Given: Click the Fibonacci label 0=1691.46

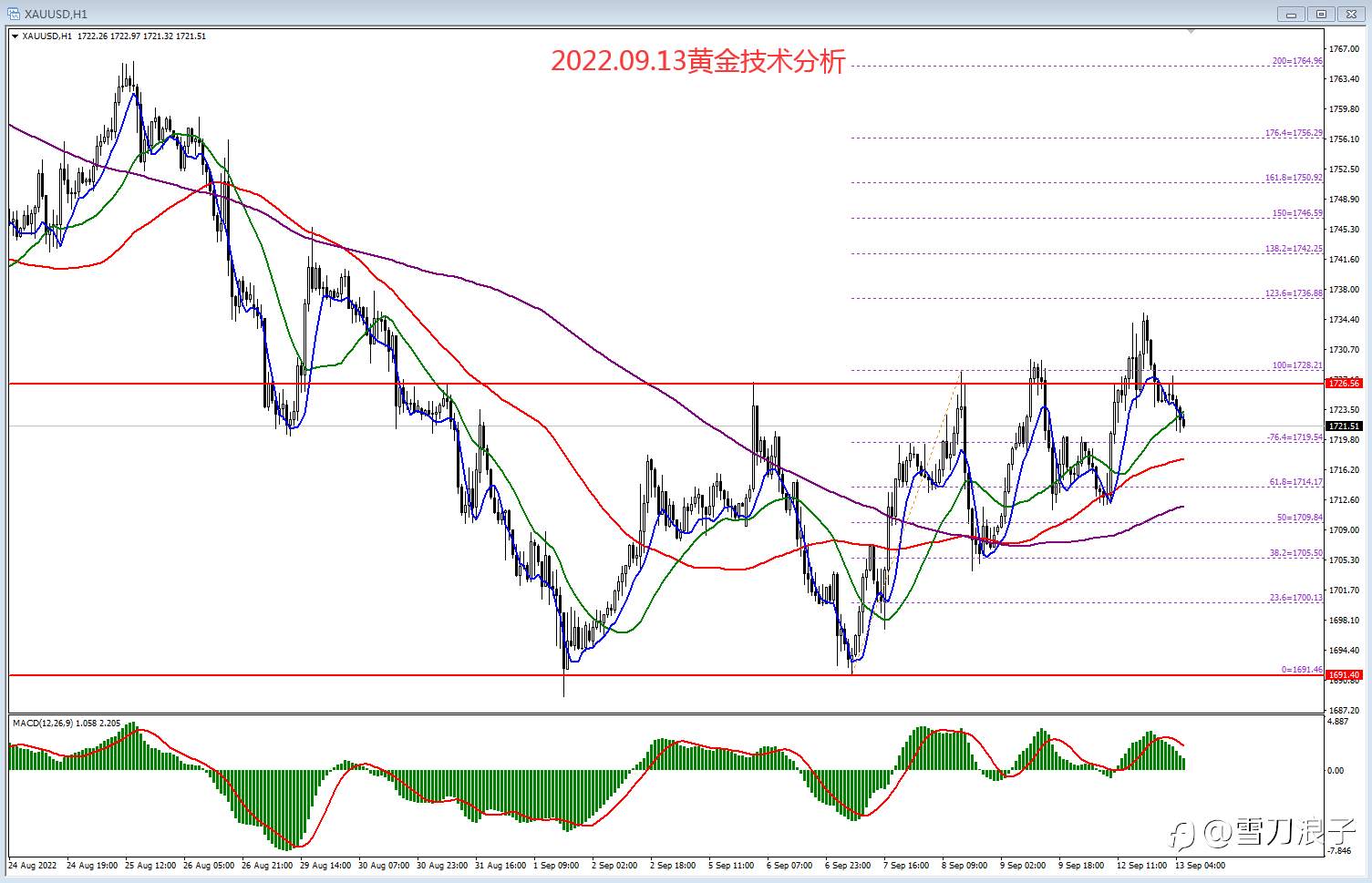Looking at the screenshot, I should (x=1302, y=670).
